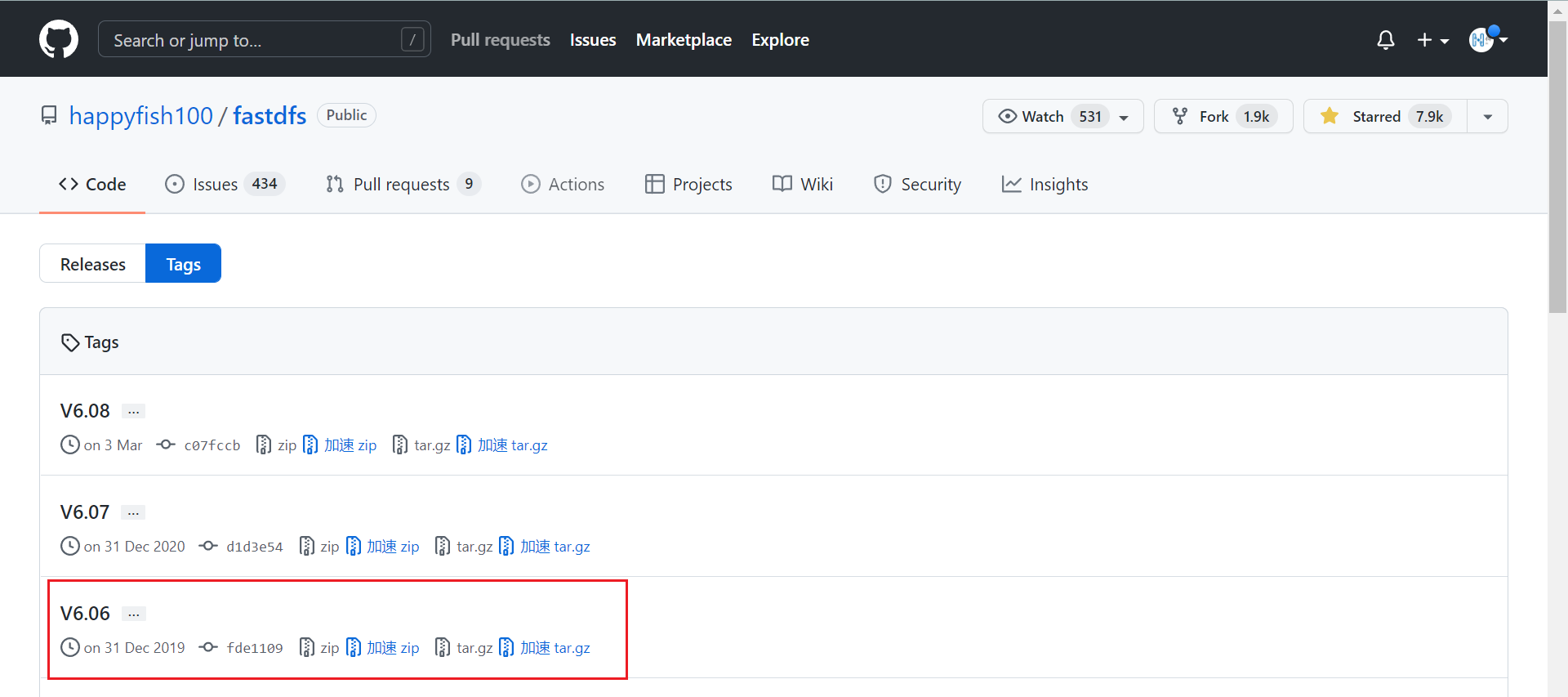Click the Issues count badge 434

click(x=265, y=184)
